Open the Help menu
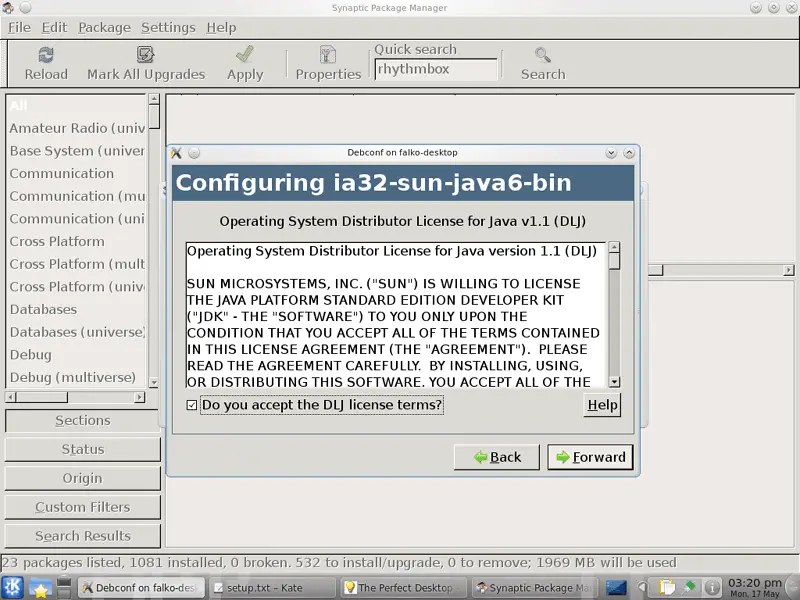This screenshot has height=600, width=800. [221, 28]
